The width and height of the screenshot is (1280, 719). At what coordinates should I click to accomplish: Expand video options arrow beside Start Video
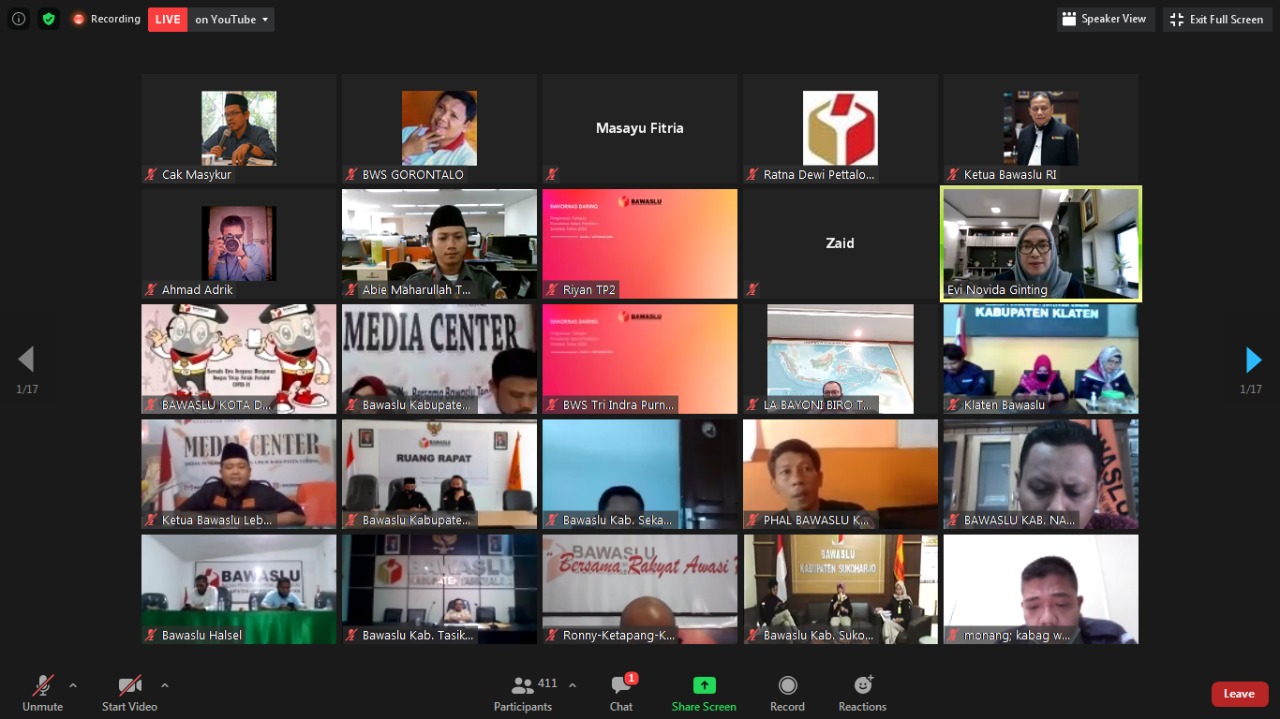(x=165, y=685)
